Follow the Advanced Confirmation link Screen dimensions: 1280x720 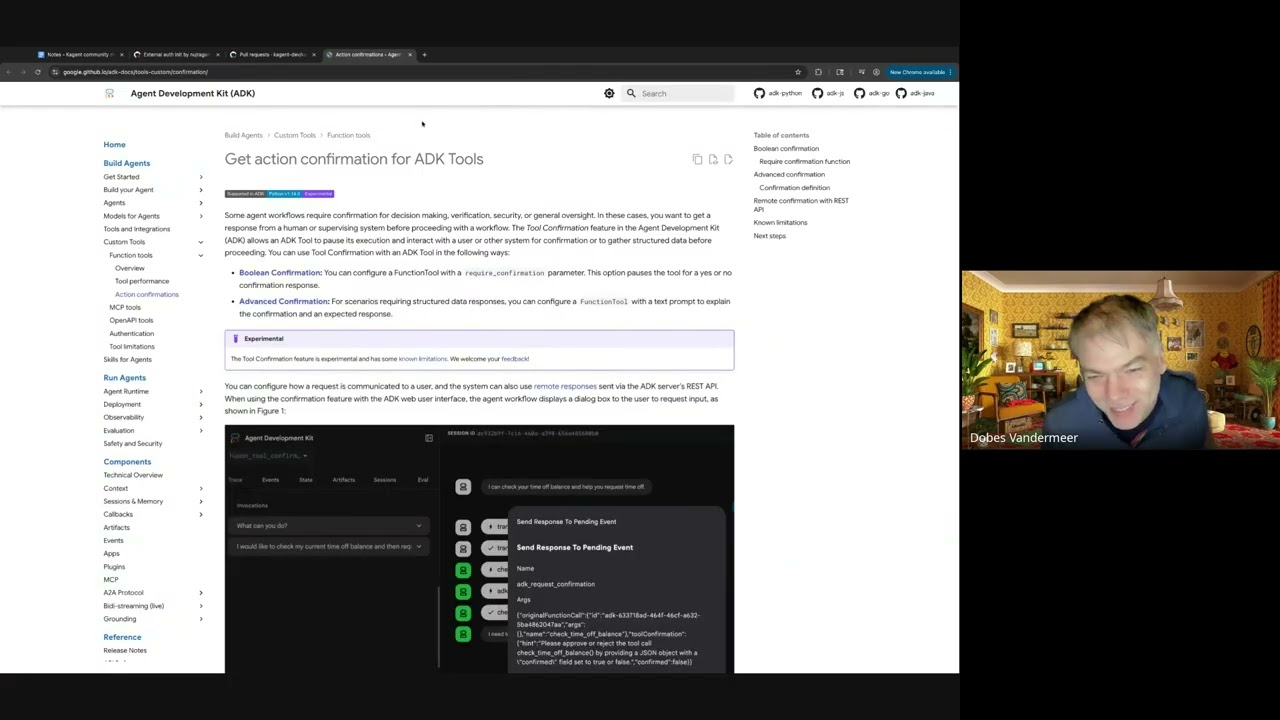(x=284, y=301)
